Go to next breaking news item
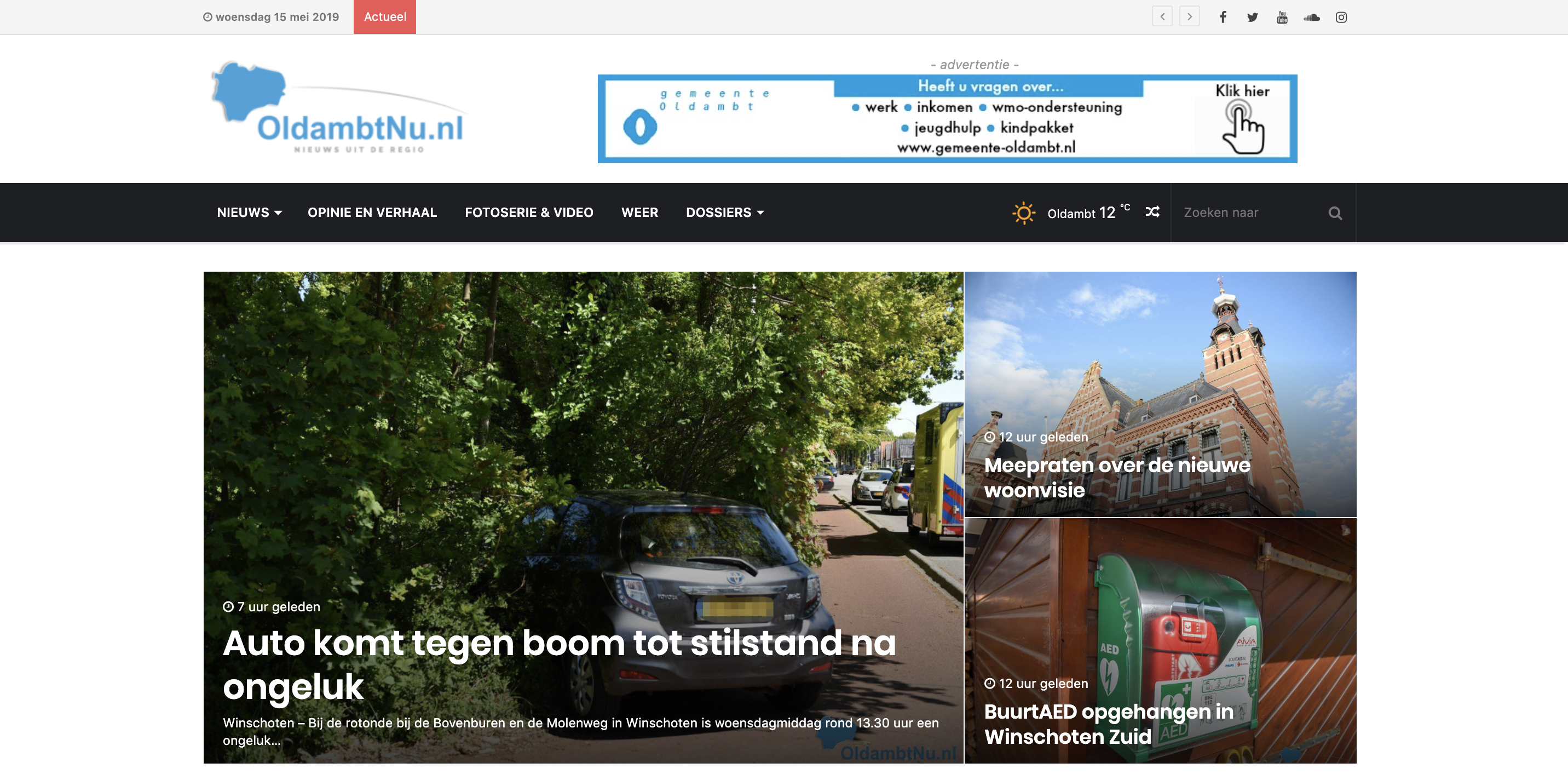The width and height of the screenshot is (1568, 780). pyautogui.click(x=1189, y=17)
